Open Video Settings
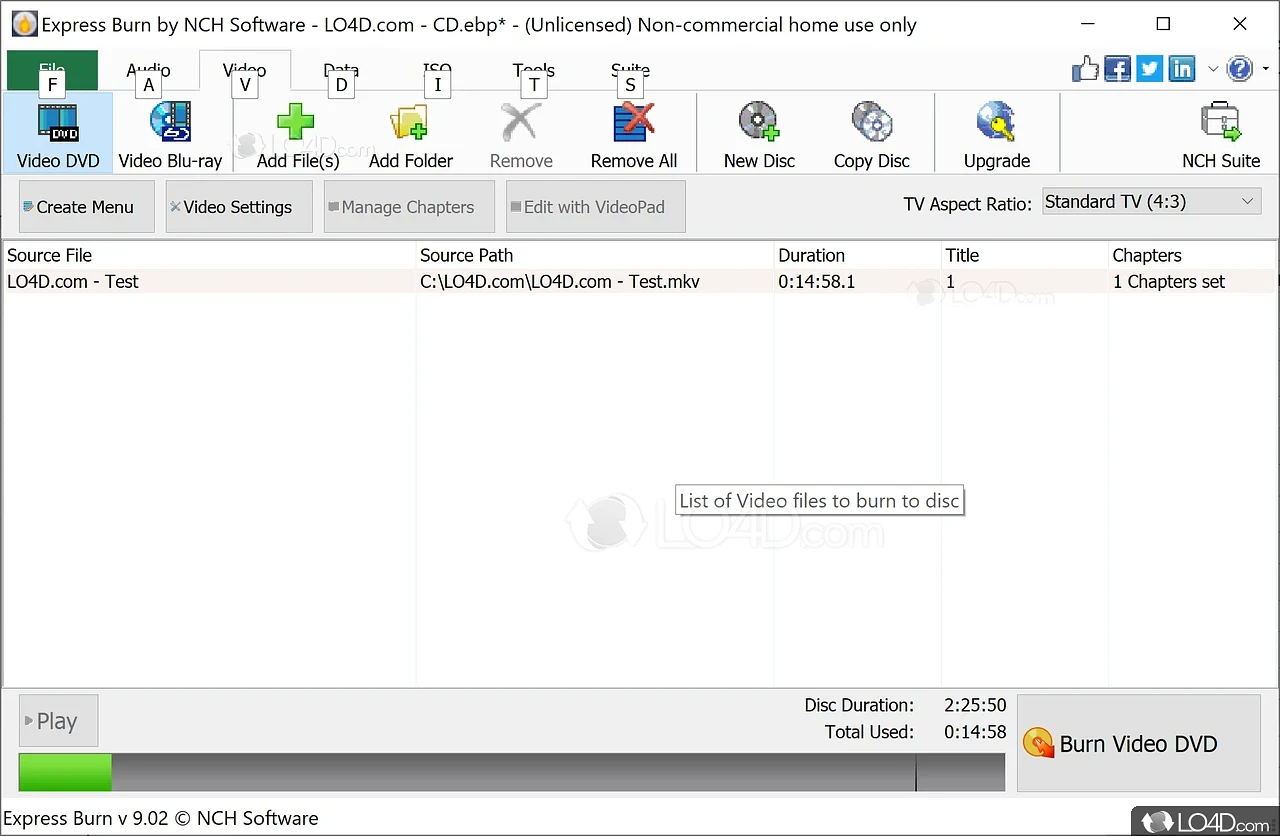The height and width of the screenshot is (836, 1280). click(x=239, y=207)
